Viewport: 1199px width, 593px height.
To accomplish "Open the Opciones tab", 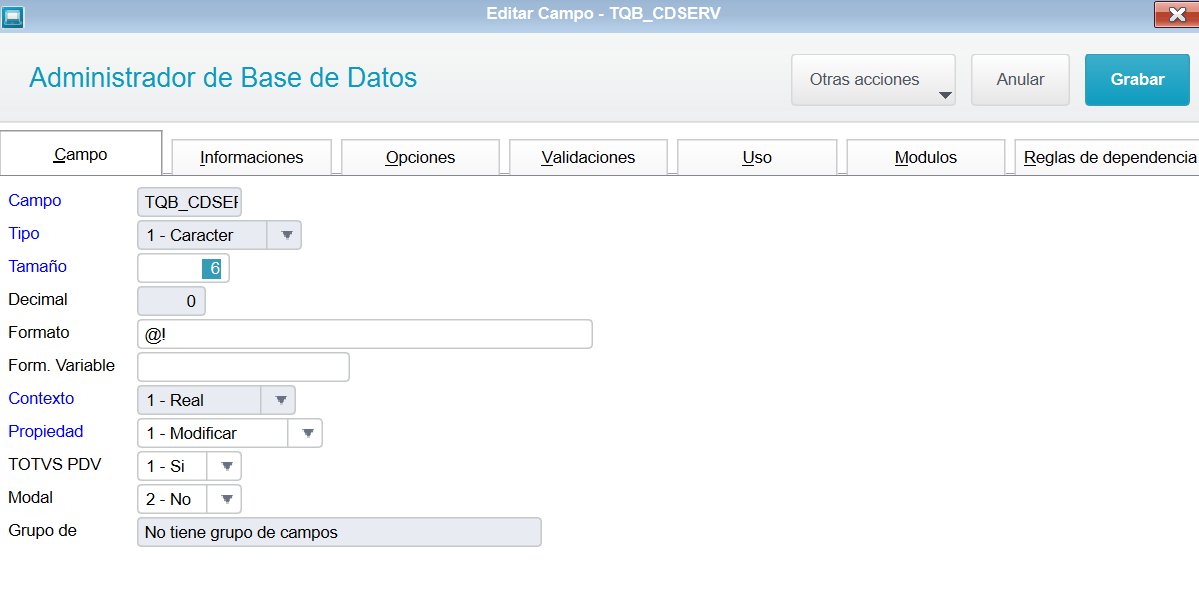I will [x=420, y=158].
